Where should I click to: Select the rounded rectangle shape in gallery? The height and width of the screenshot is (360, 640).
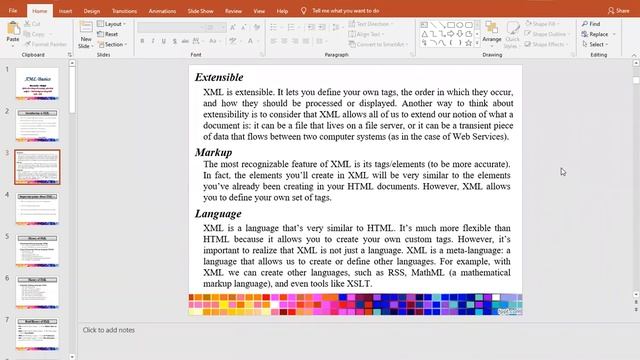[x=469, y=25]
